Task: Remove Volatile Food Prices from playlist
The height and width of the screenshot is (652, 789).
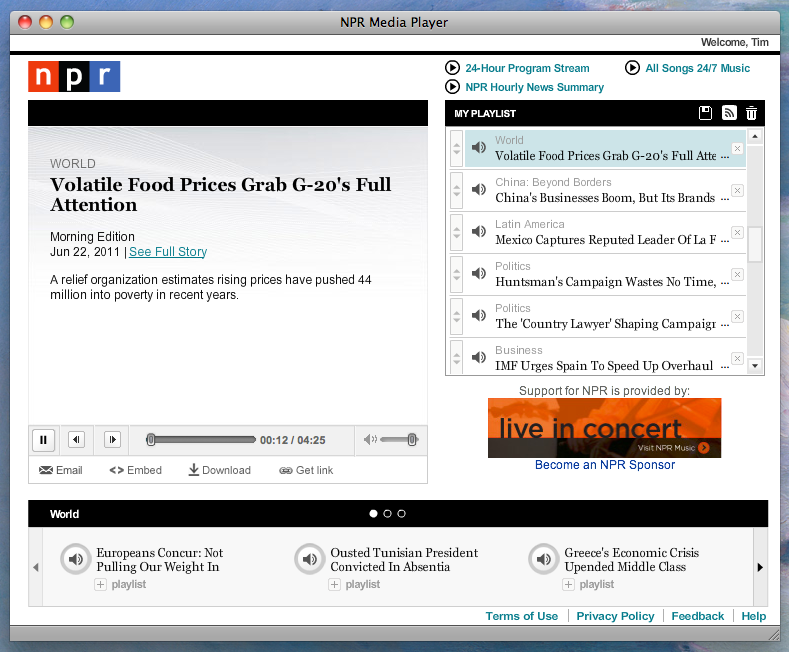Action: [x=737, y=149]
